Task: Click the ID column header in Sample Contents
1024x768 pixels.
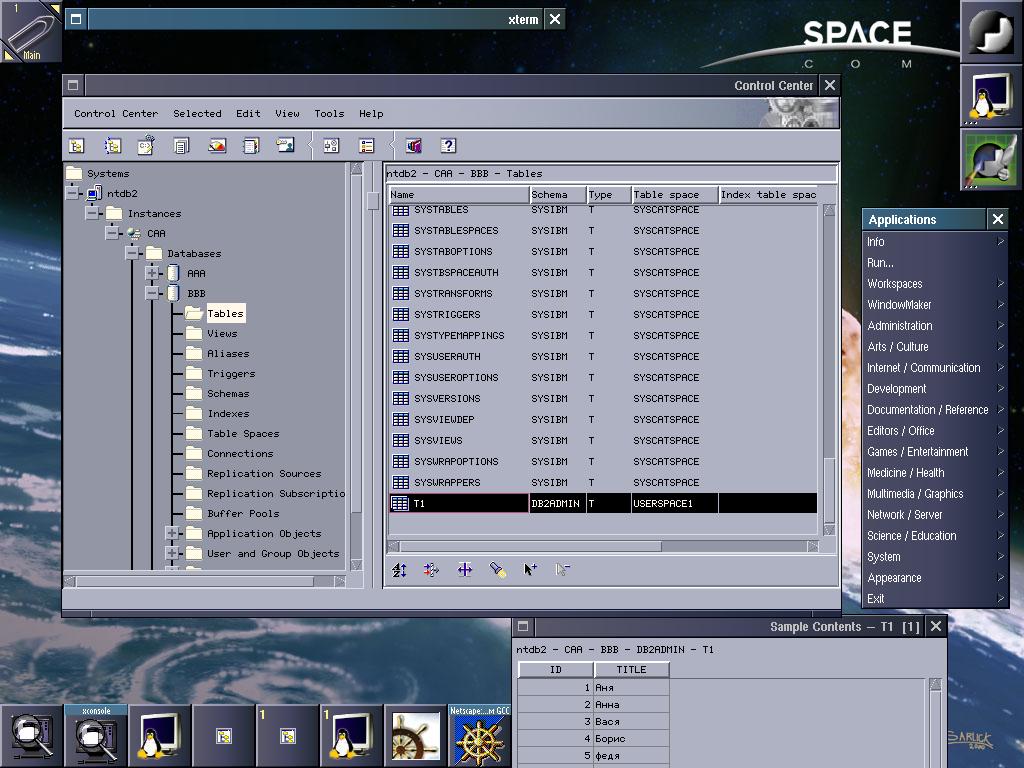Action: (556, 669)
